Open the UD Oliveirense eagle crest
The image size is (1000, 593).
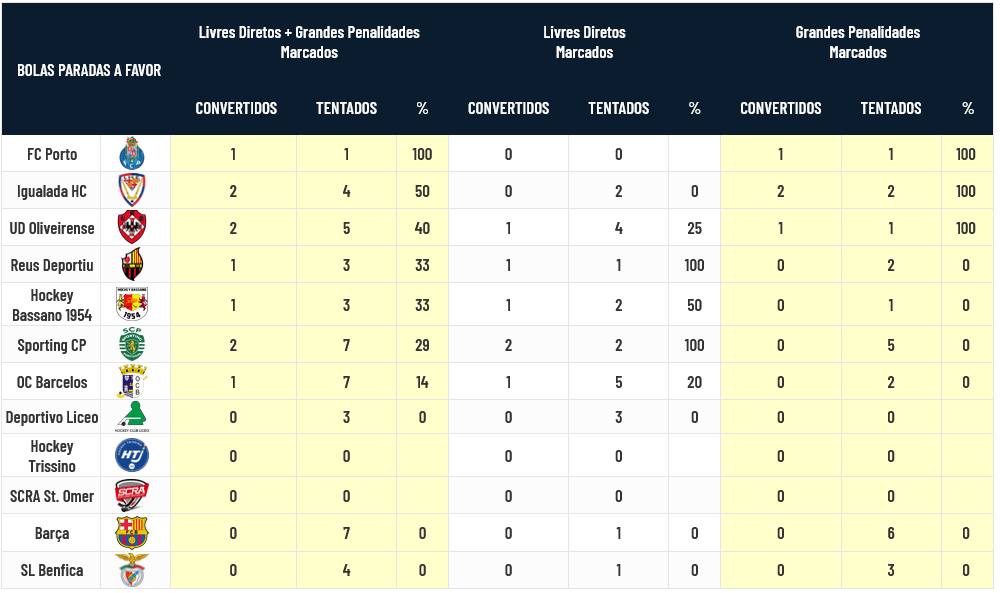[x=132, y=228]
